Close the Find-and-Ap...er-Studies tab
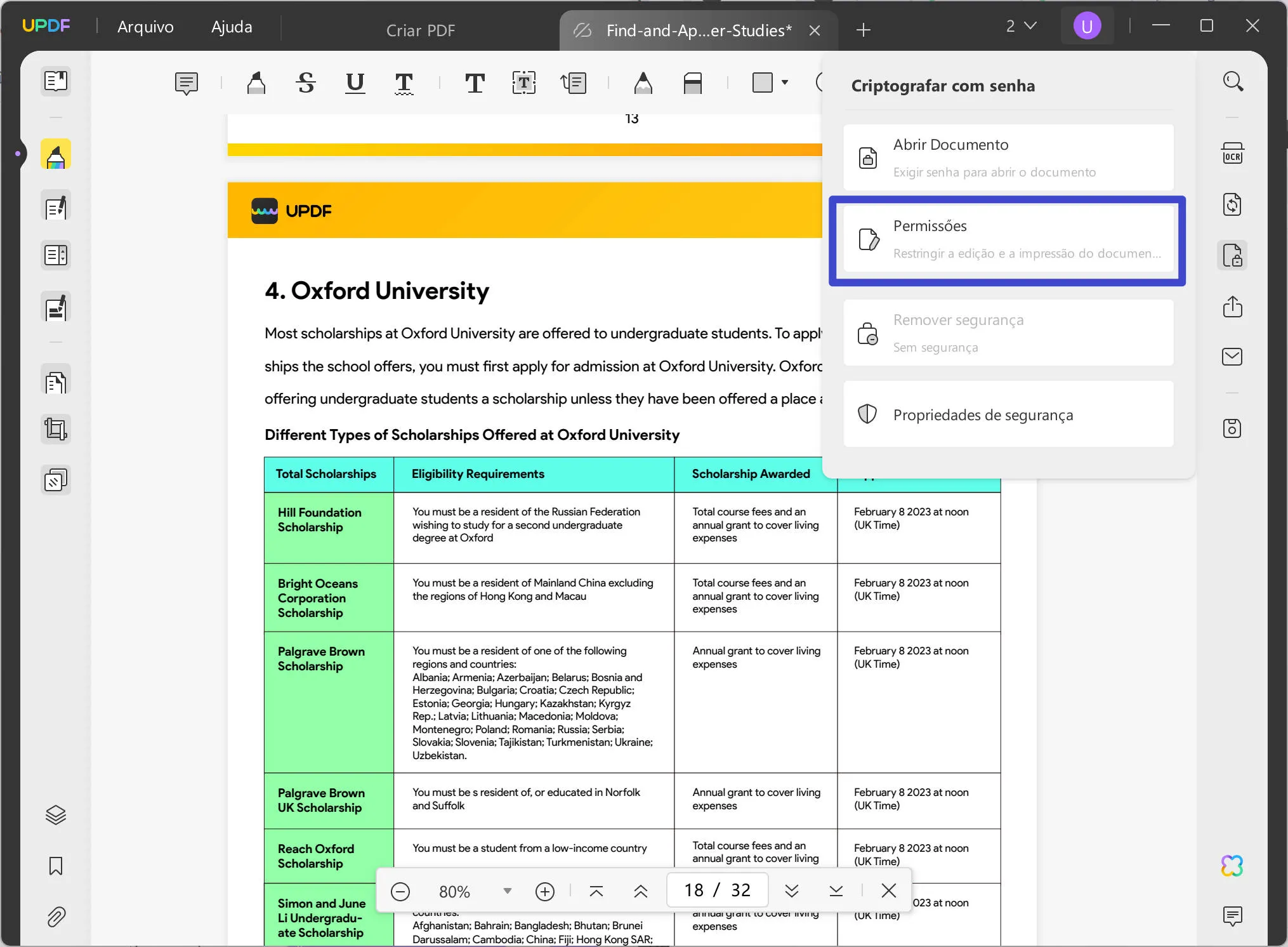The width and height of the screenshot is (1288, 947). click(815, 30)
